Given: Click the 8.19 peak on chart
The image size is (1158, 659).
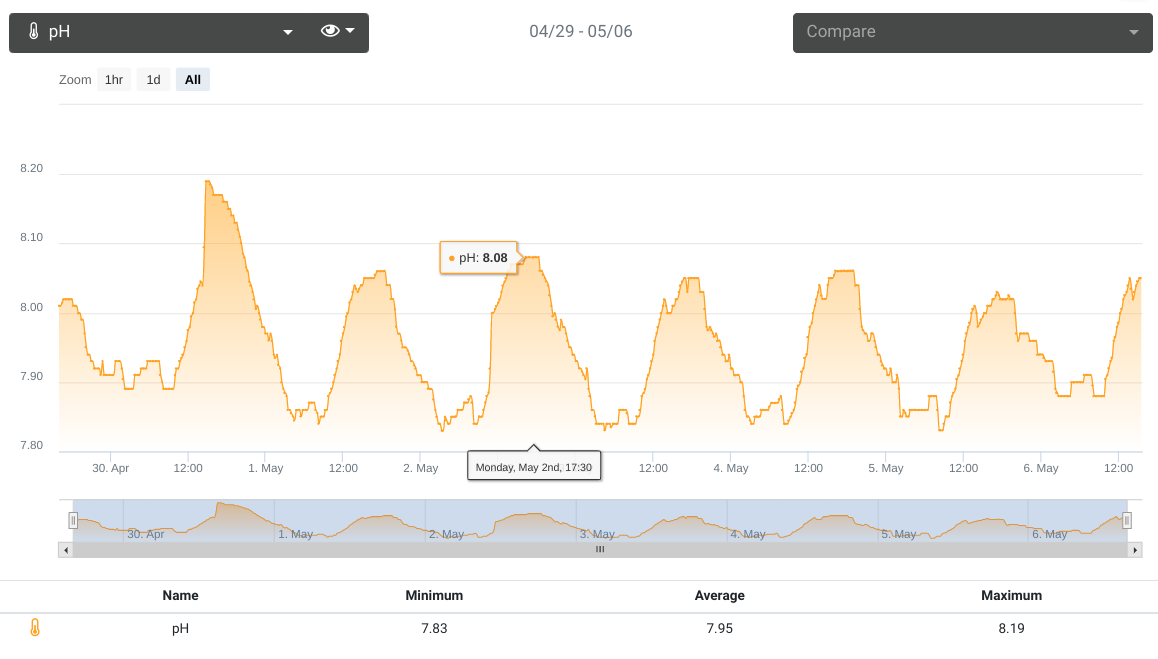Looking at the screenshot, I should 208,181.
